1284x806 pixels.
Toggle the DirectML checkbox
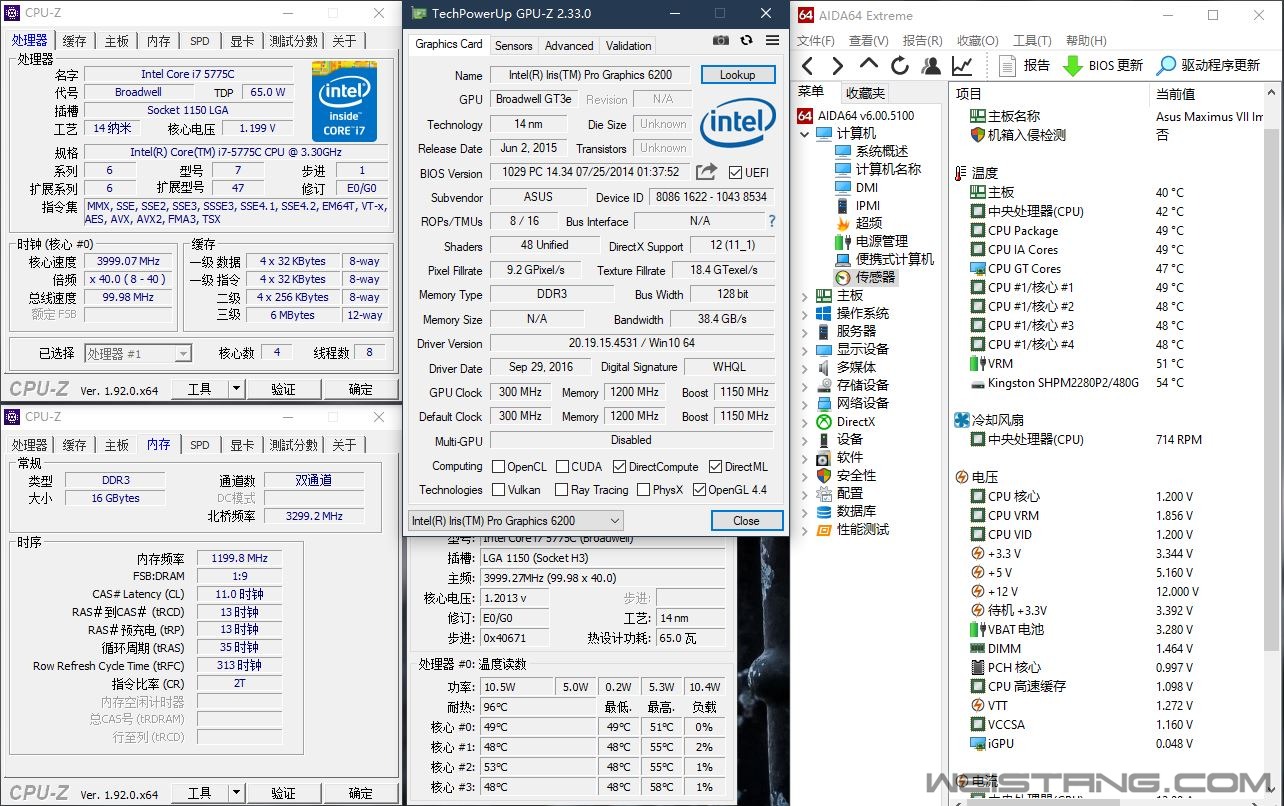(716, 467)
